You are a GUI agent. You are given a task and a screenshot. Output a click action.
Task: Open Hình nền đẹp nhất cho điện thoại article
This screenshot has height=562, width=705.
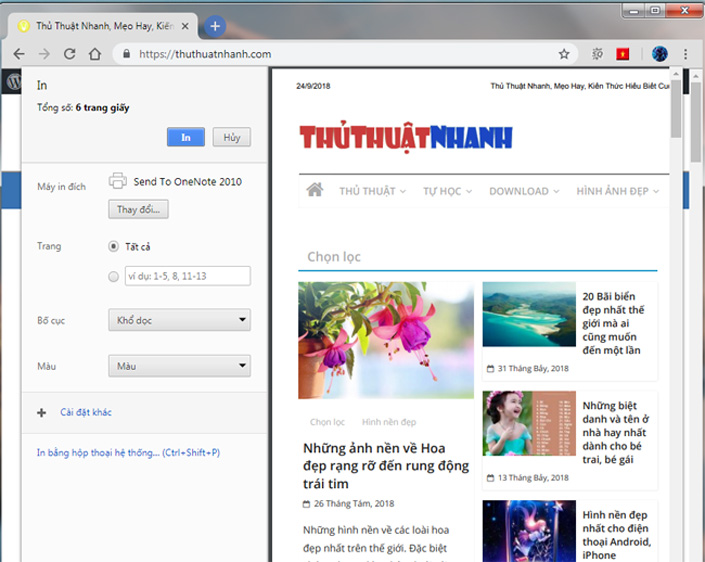click(x=616, y=535)
